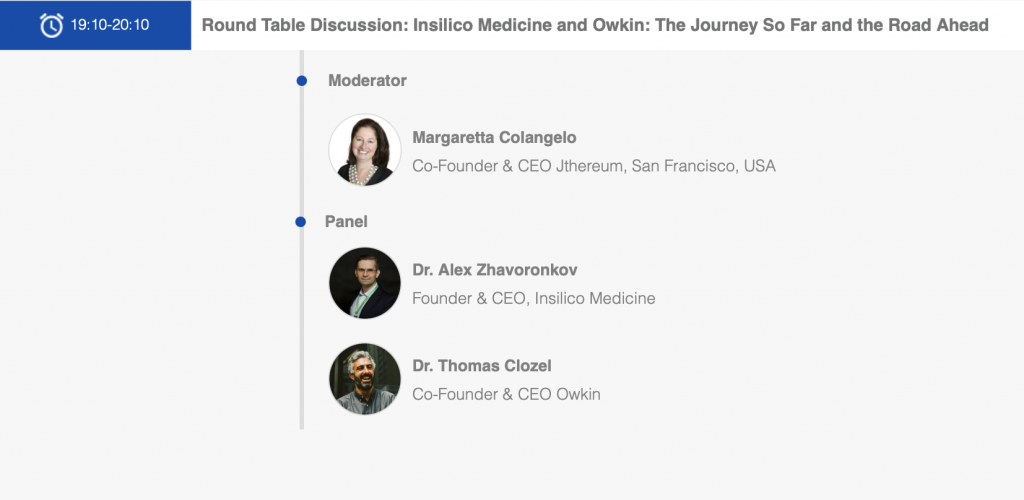The image size is (1024, 500).
Task: Click the San Francisco, USA location text
Action: click(x=703, y=166)
